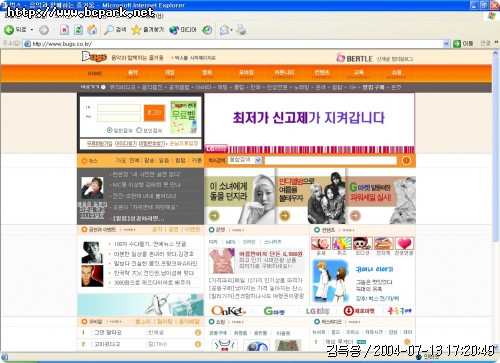This screenshot has height=363, width=500.
Task: Click the page vertical scrollbar up arrow
Action: click(496, 53)
